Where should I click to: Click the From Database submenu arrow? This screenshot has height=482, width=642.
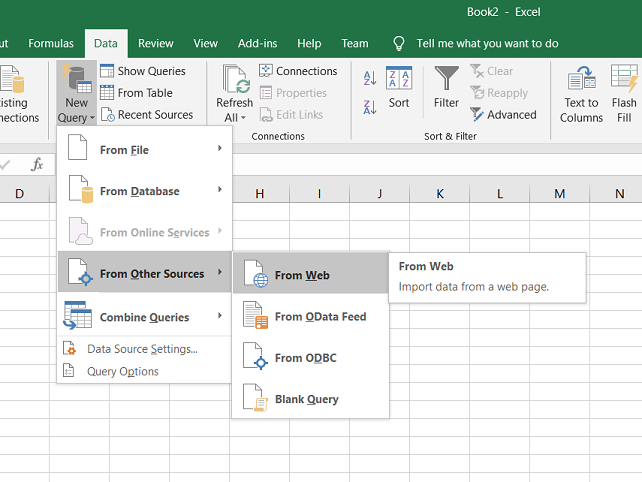point(220,189)
